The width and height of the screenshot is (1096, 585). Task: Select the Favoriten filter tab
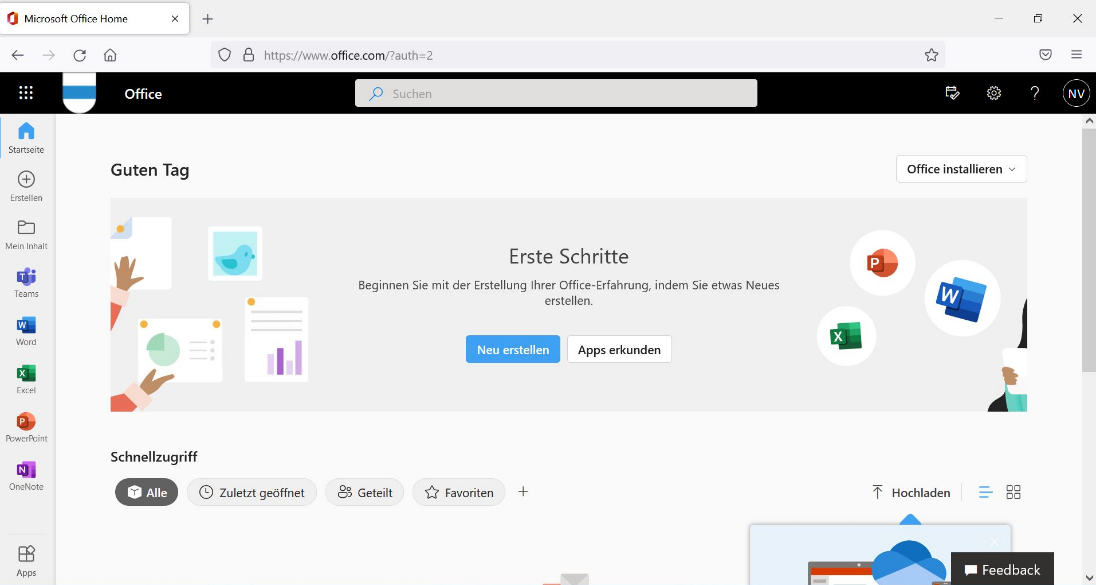(x=459, y=492)
